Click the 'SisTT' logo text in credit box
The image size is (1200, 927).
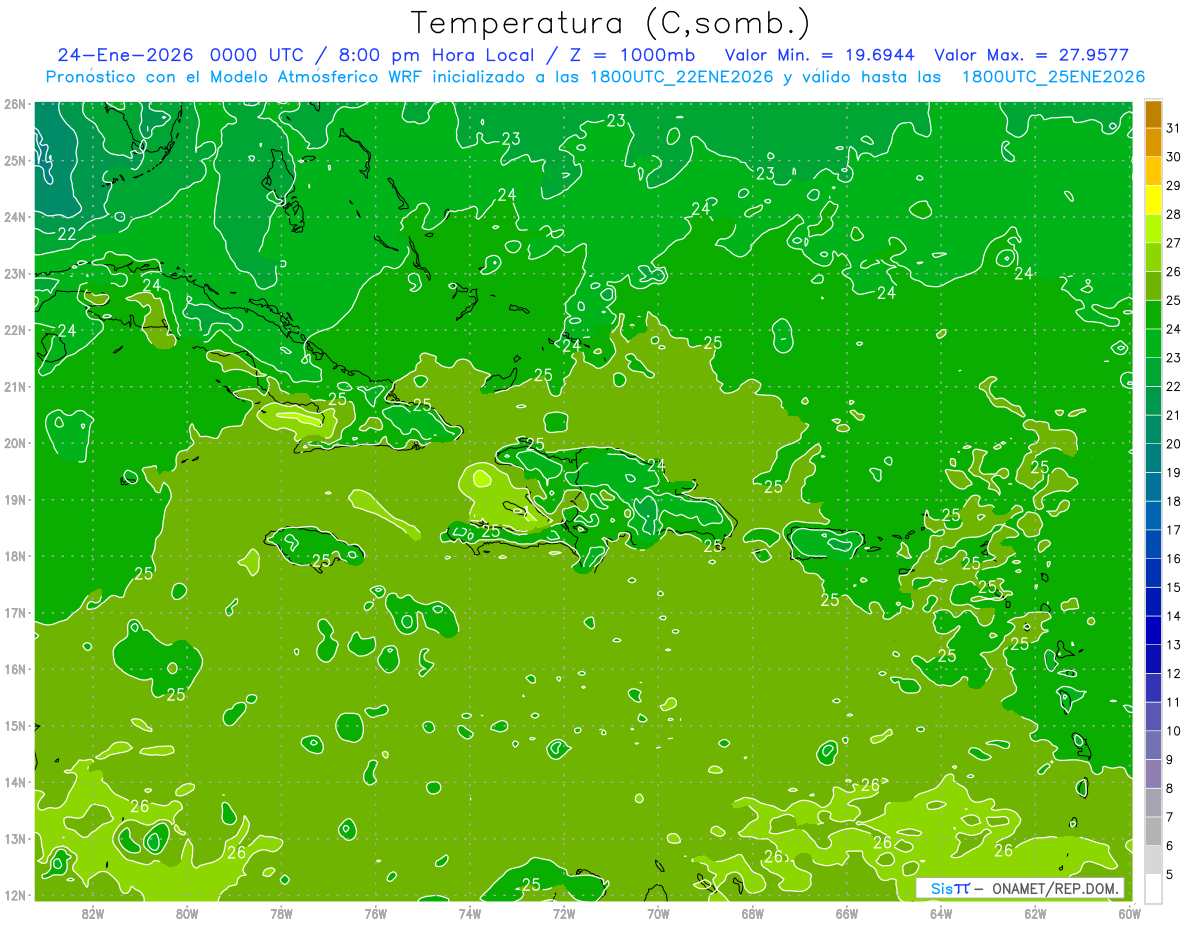[x=949, y=888]
